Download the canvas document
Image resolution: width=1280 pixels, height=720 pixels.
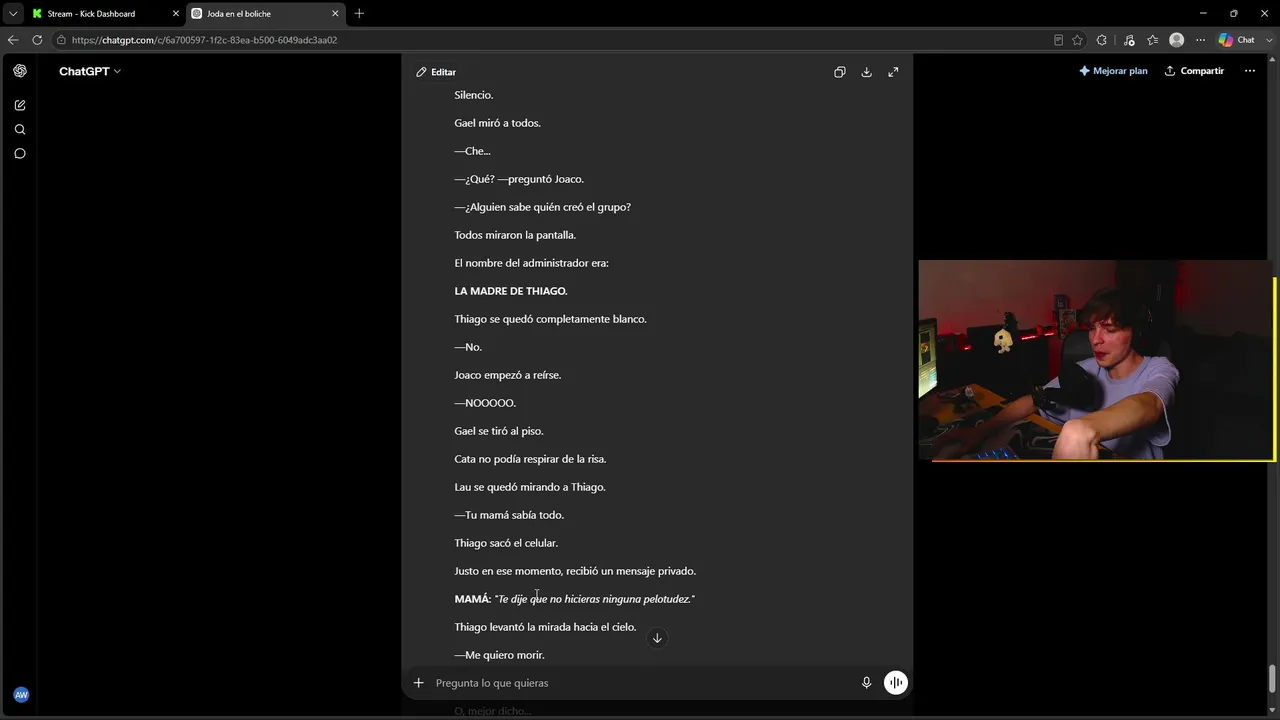(x=867, y=72)
